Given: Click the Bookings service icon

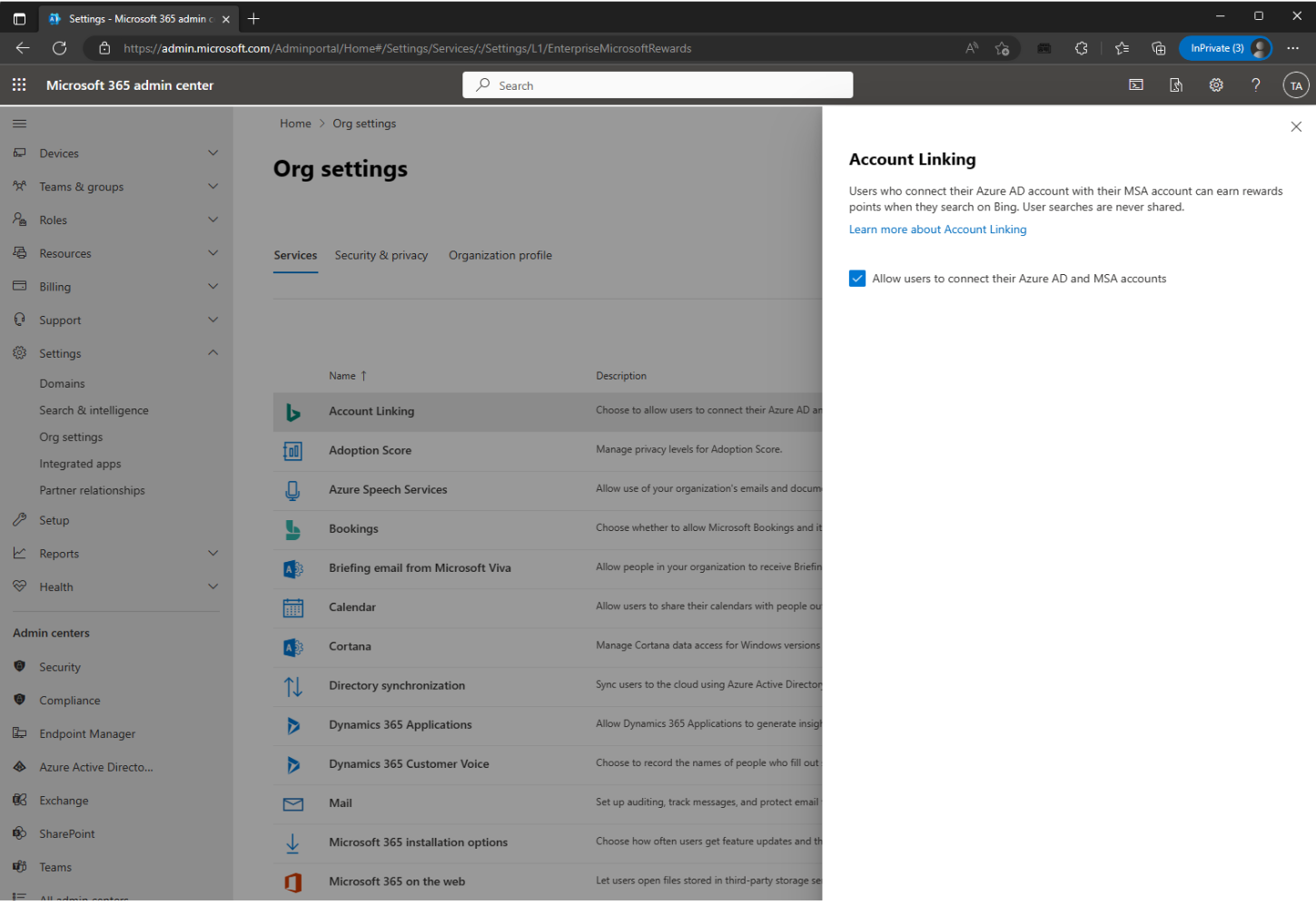Looking at the screenshot, I should [292, 527].
